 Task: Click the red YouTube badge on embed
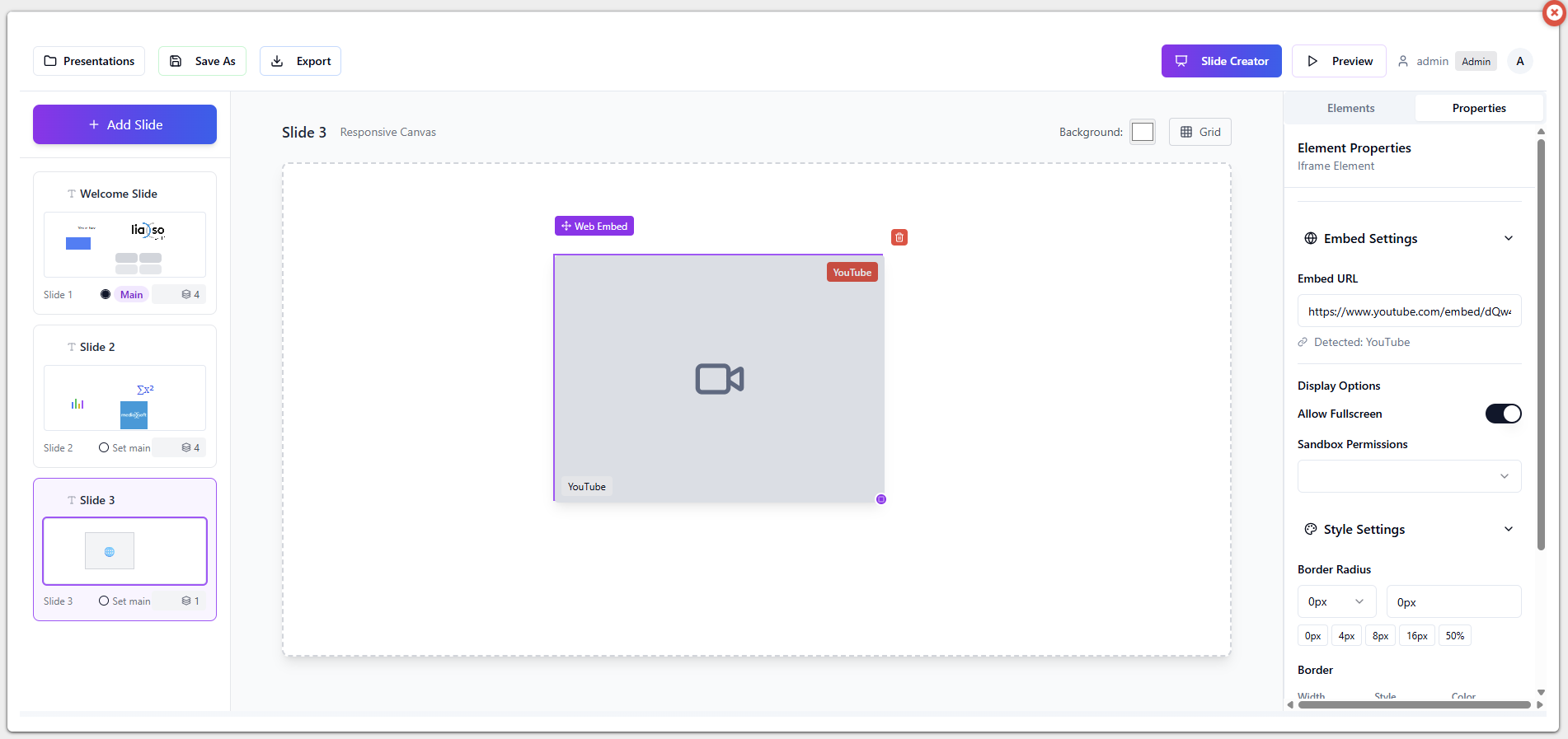click(852, 273)
